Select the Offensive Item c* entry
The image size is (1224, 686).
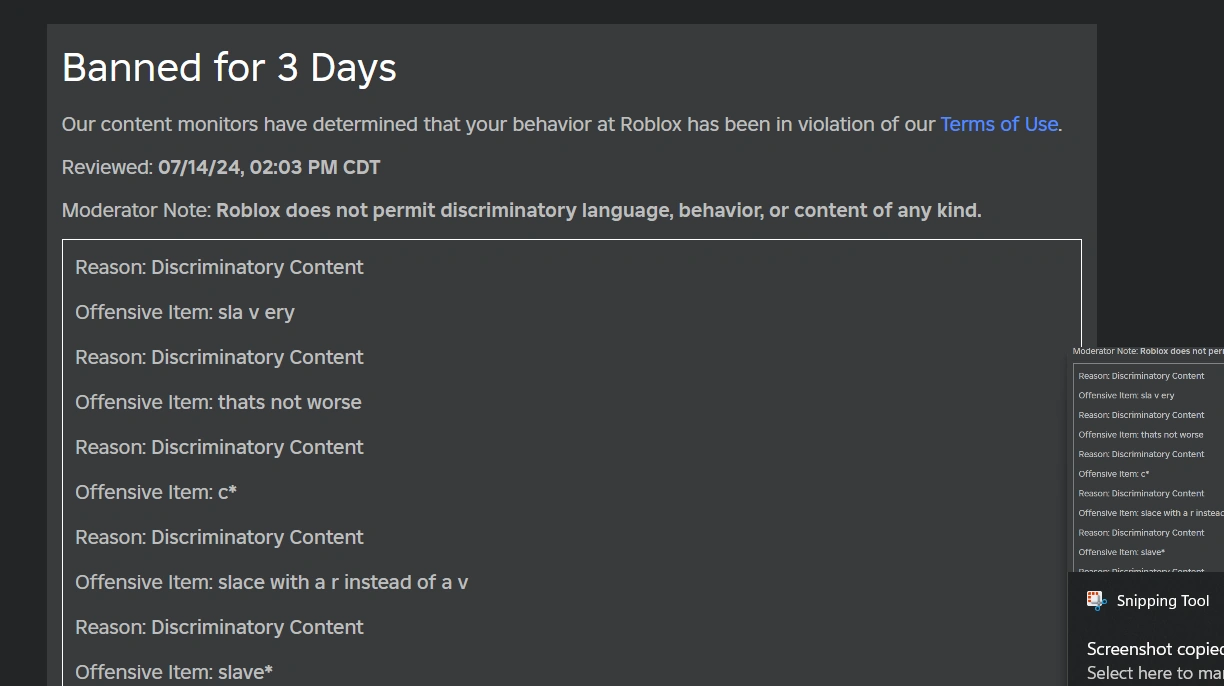click(156, 492)
